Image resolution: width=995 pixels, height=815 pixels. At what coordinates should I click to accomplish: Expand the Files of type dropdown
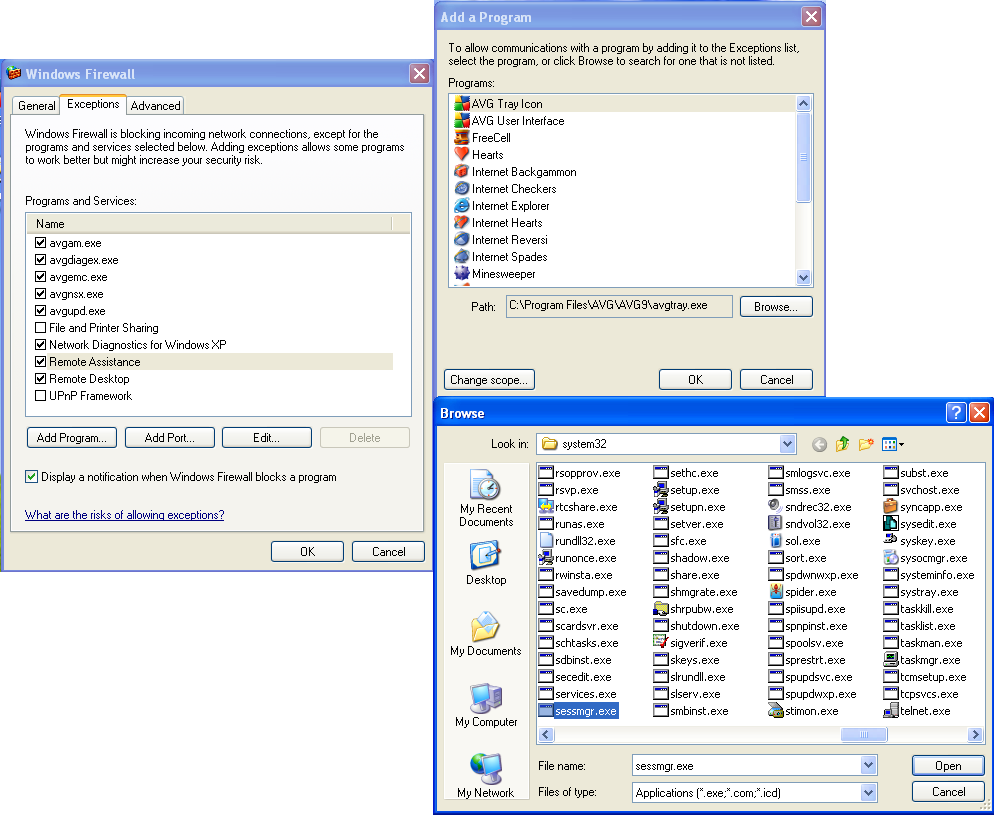[x=869, y=792]
